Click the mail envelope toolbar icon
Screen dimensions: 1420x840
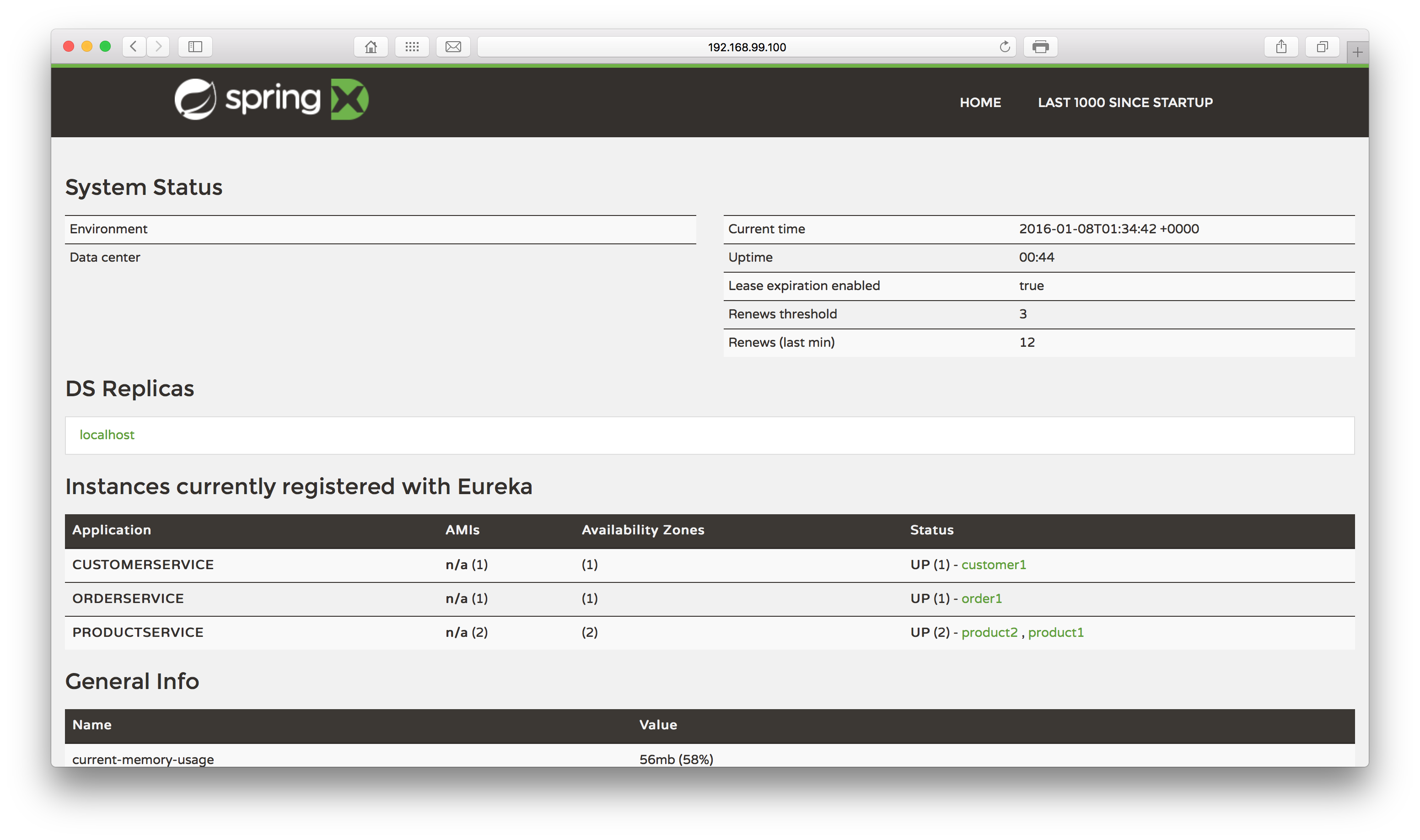pos(453,46)
